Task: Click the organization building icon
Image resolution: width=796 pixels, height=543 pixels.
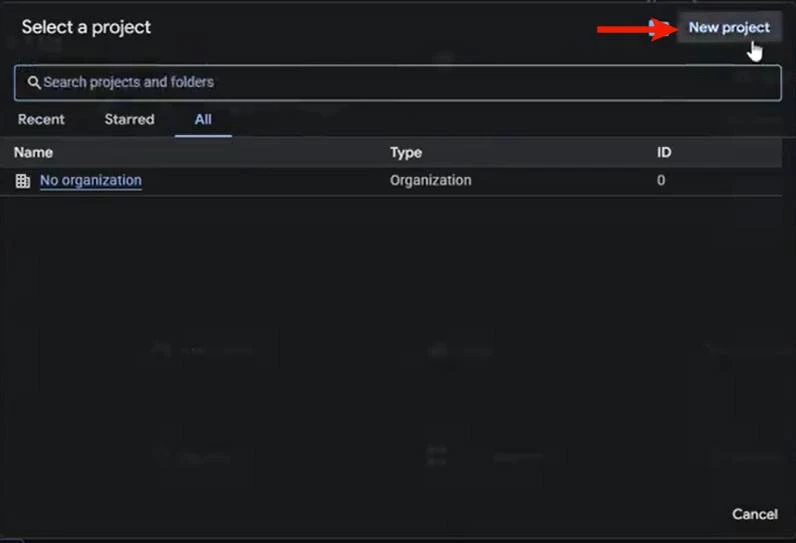Action: tap(23, 181)
